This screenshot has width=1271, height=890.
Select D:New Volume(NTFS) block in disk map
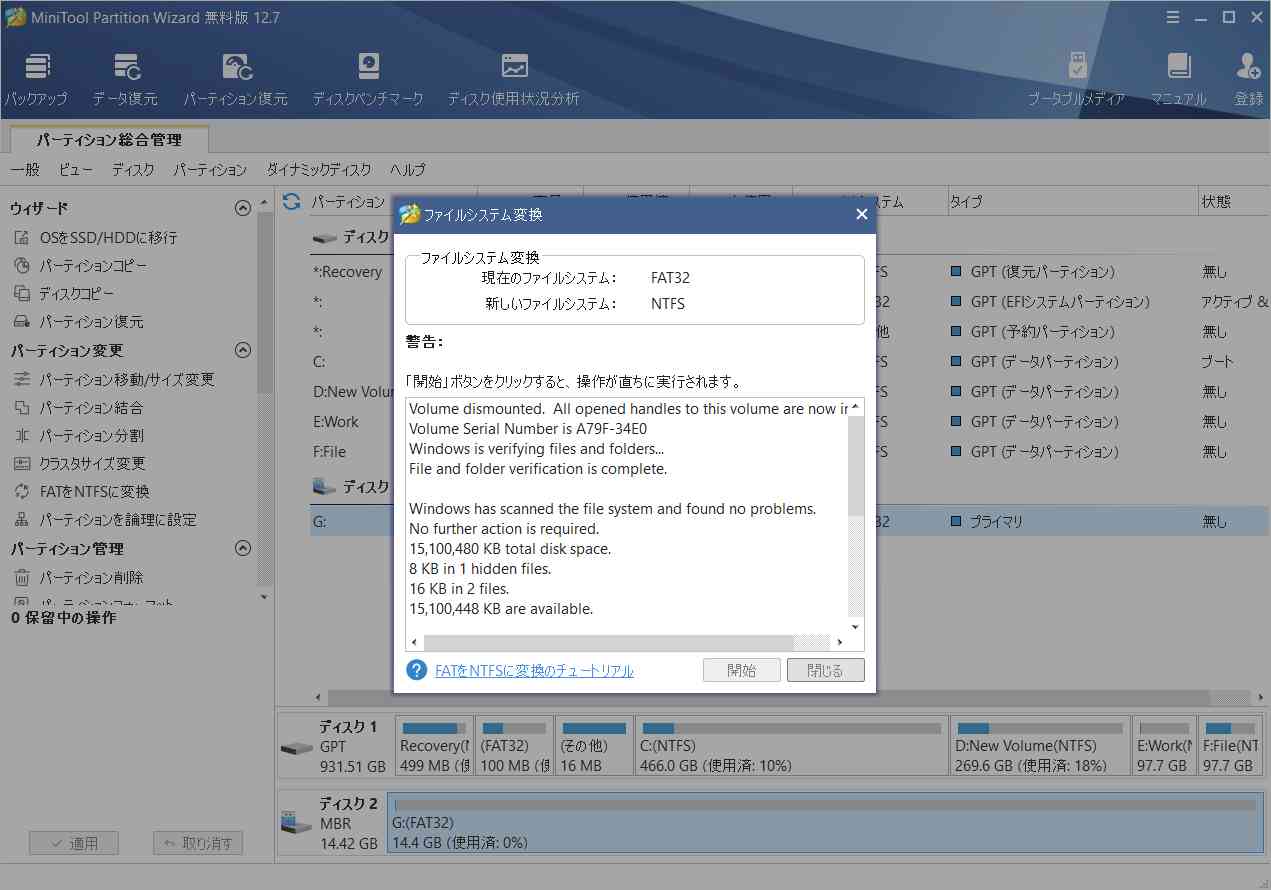coord(1041,745)
